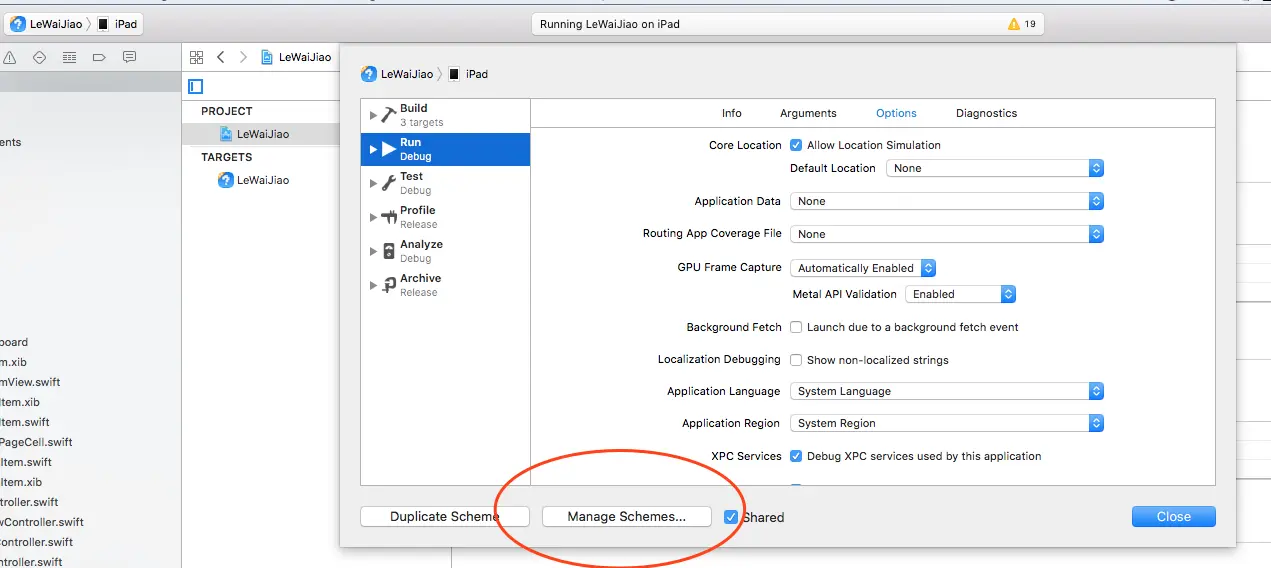Select the Test action wrench icon
Screen dimensions: 1271x568
click(388, 183)
